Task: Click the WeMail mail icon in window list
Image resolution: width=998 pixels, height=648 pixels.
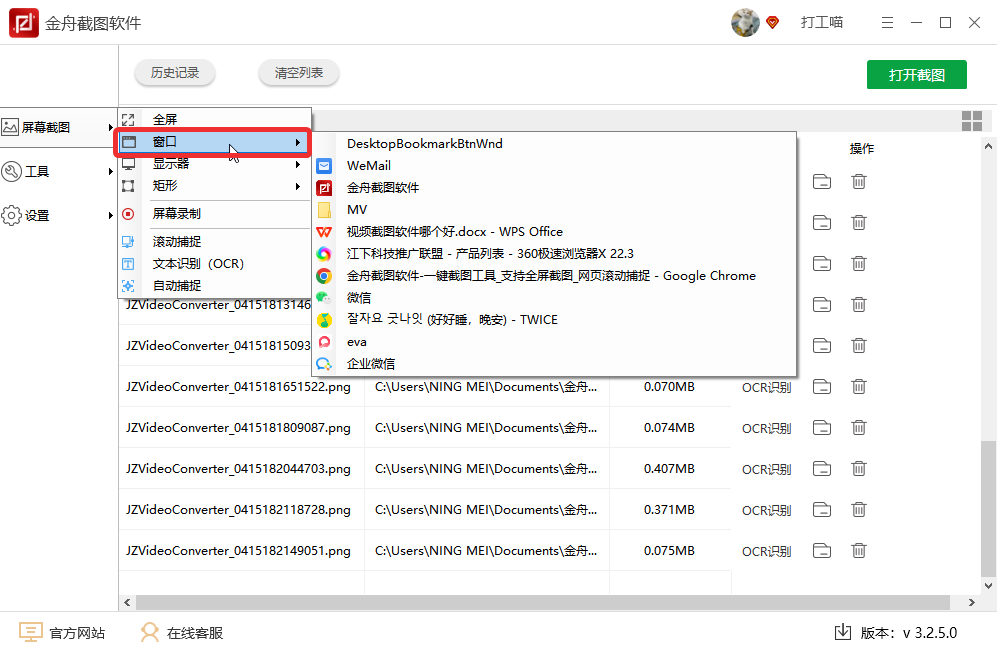Action: click(324, 166)
